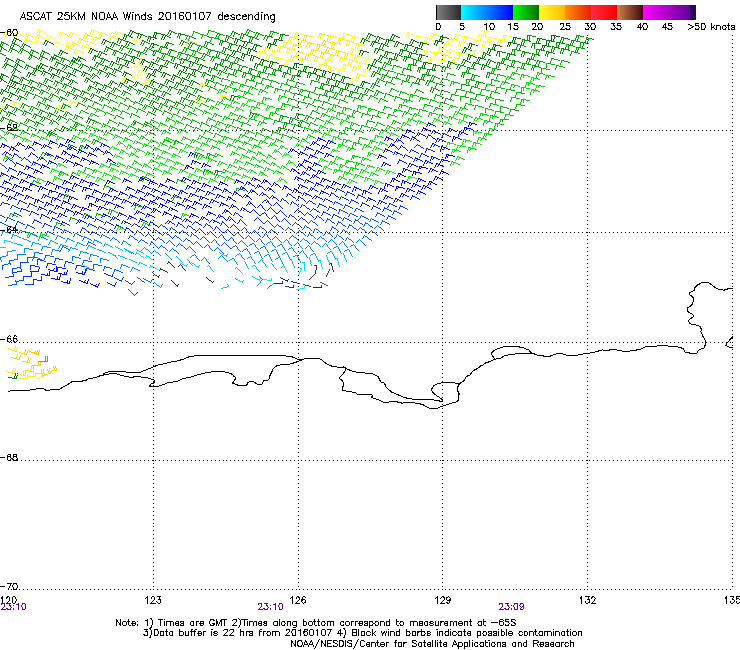Select the yellow 20-25 knots legend segment
Image resolution: width=740 pixels, height=650 pixels.
[x=552, y=12]
